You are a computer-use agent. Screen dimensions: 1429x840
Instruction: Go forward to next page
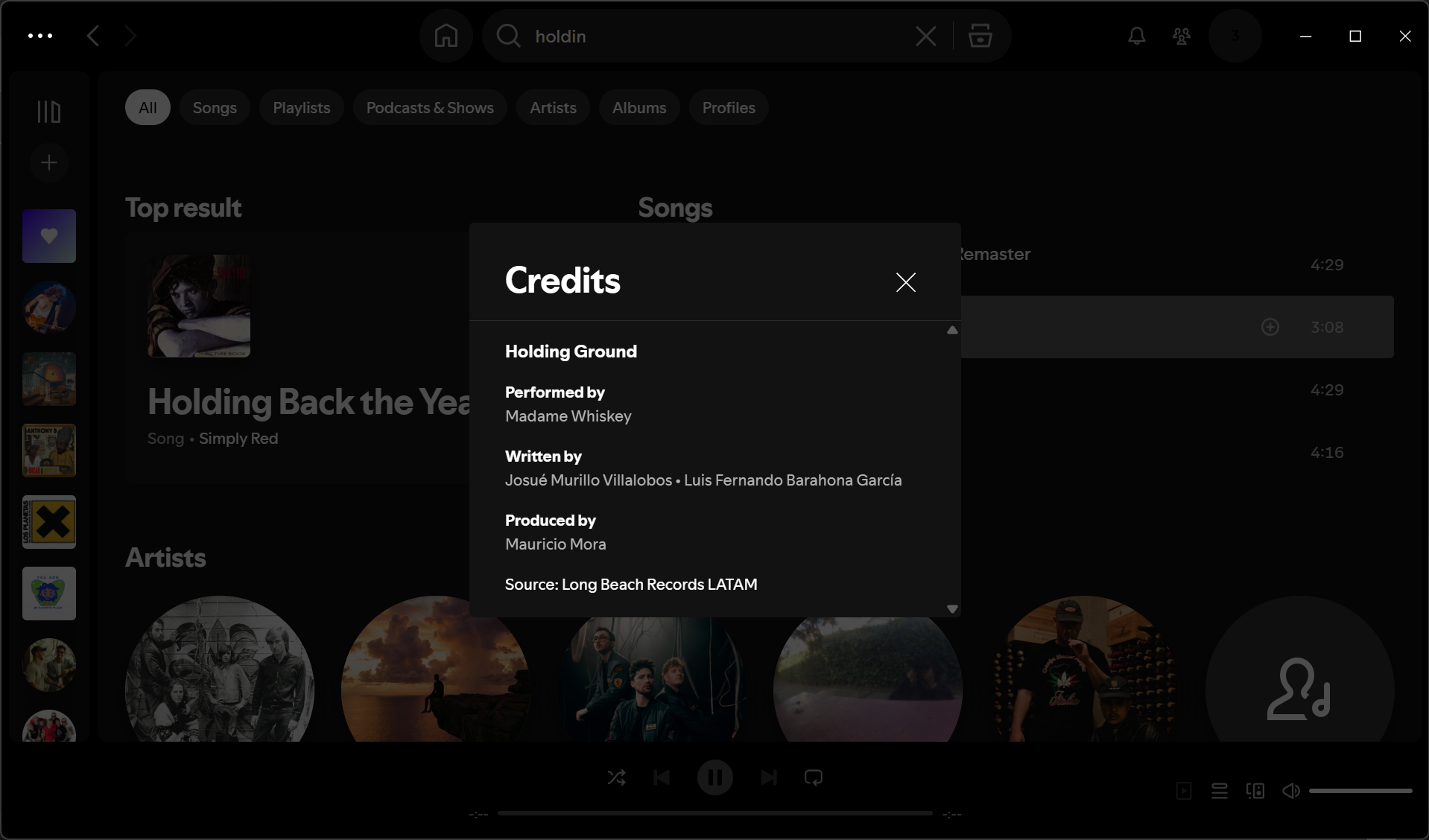pos(130,36)
